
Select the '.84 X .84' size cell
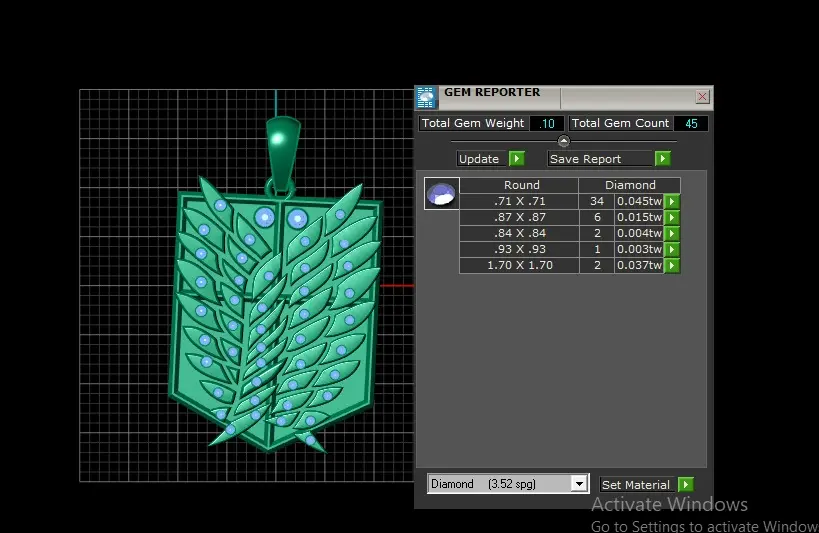click(x=519, y=233)
